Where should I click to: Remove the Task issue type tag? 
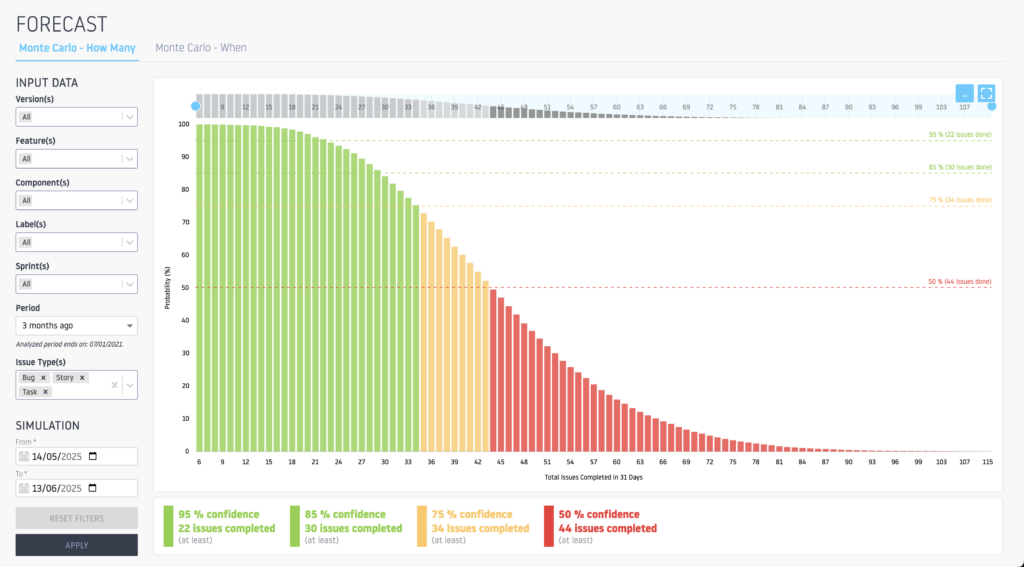pos(45,392)
